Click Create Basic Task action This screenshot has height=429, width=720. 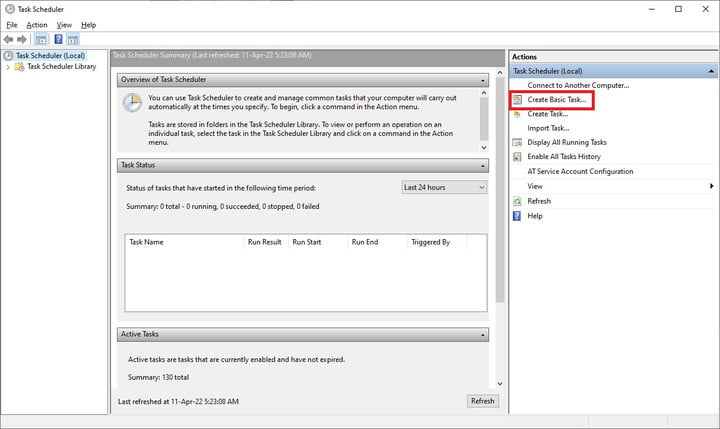[557, 100]
